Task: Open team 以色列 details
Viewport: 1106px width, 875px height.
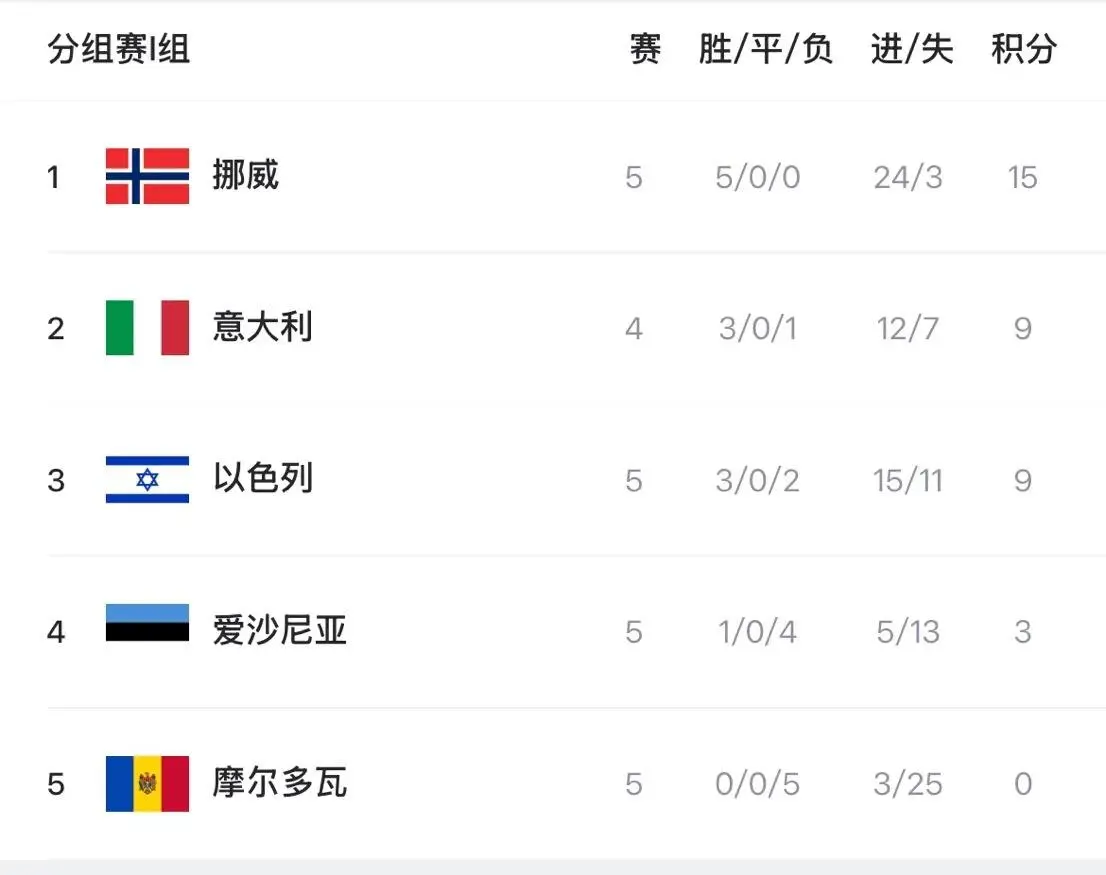Action: (262, 480)
